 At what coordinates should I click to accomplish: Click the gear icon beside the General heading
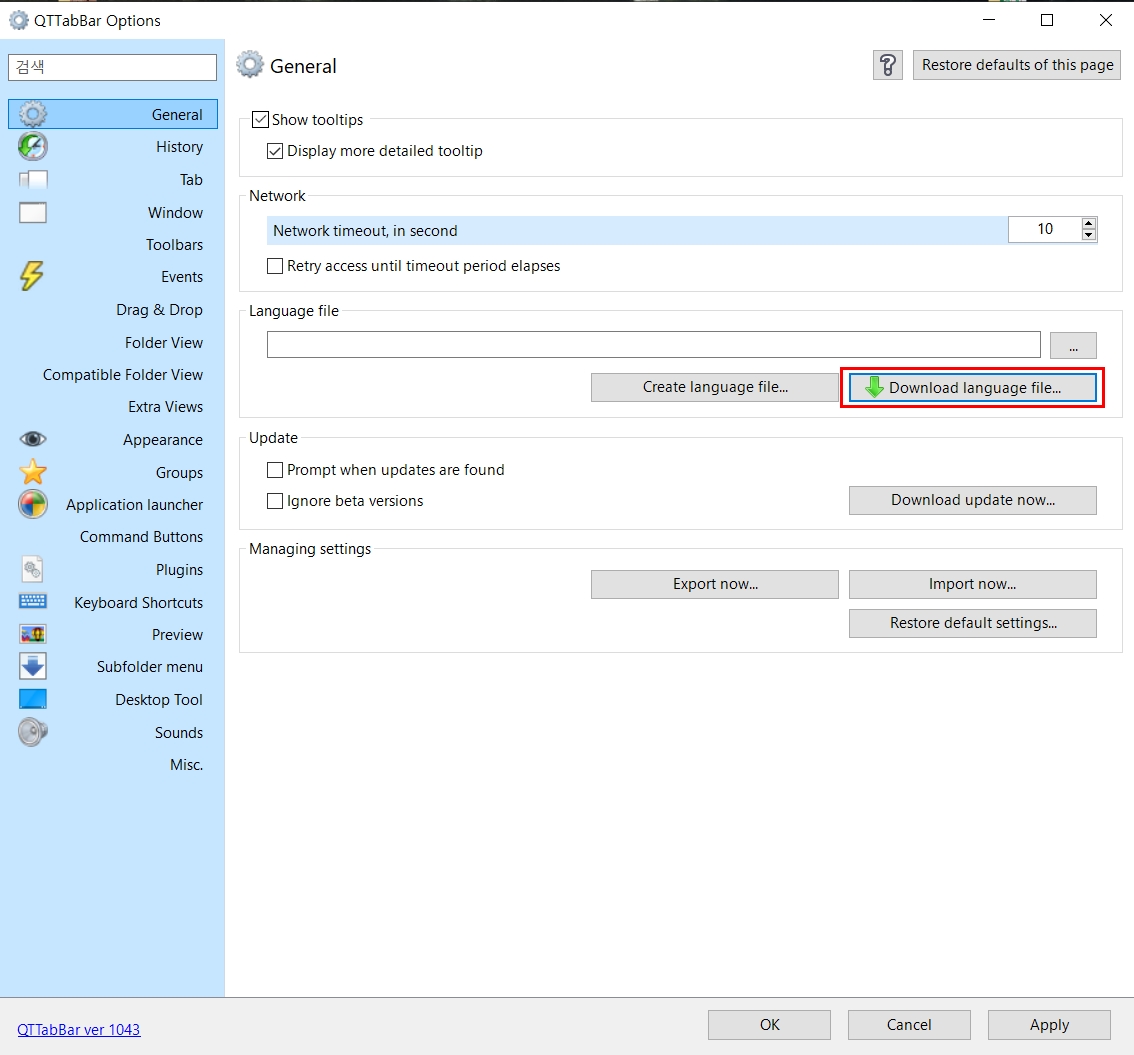coord(250,65)
